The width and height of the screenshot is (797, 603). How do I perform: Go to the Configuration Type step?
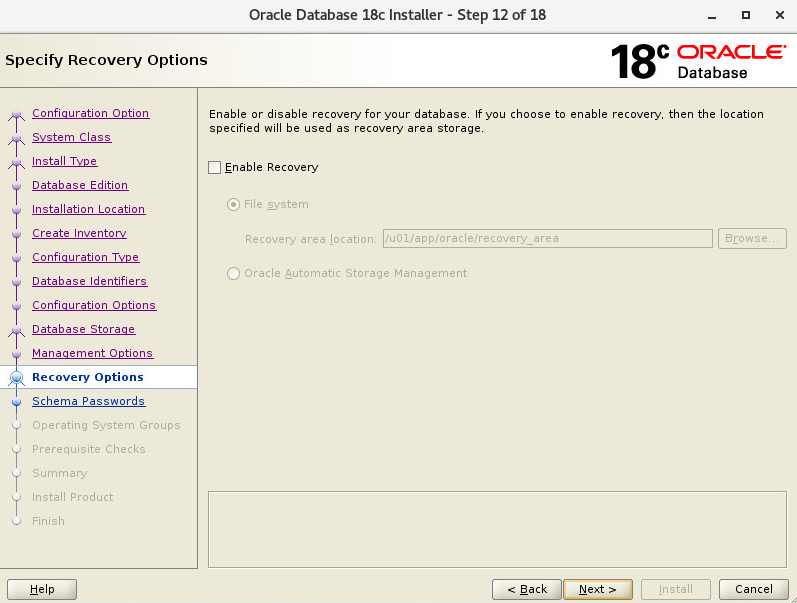point(85,257)
